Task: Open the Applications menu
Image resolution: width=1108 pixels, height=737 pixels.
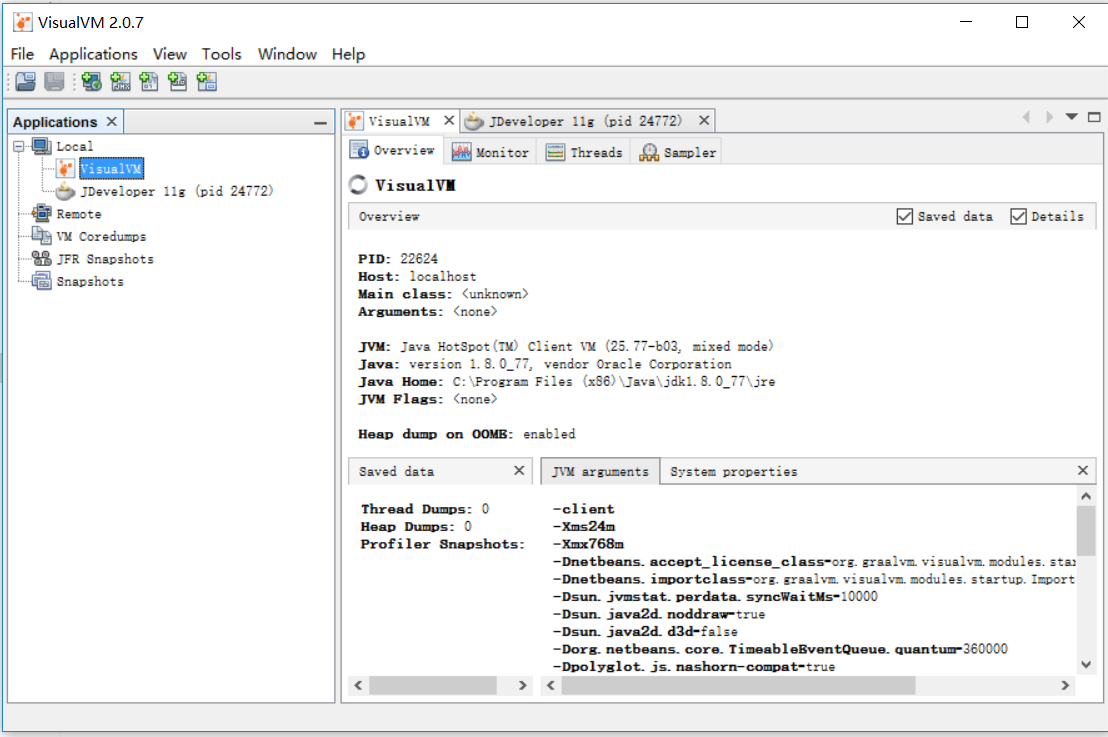Action: 93,54
